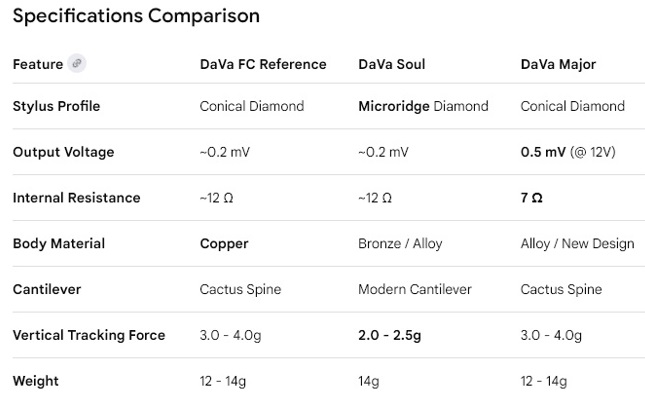Click the Specifications Comparison heading
Viewport: 645px width, 410px height.
point(136,16)
